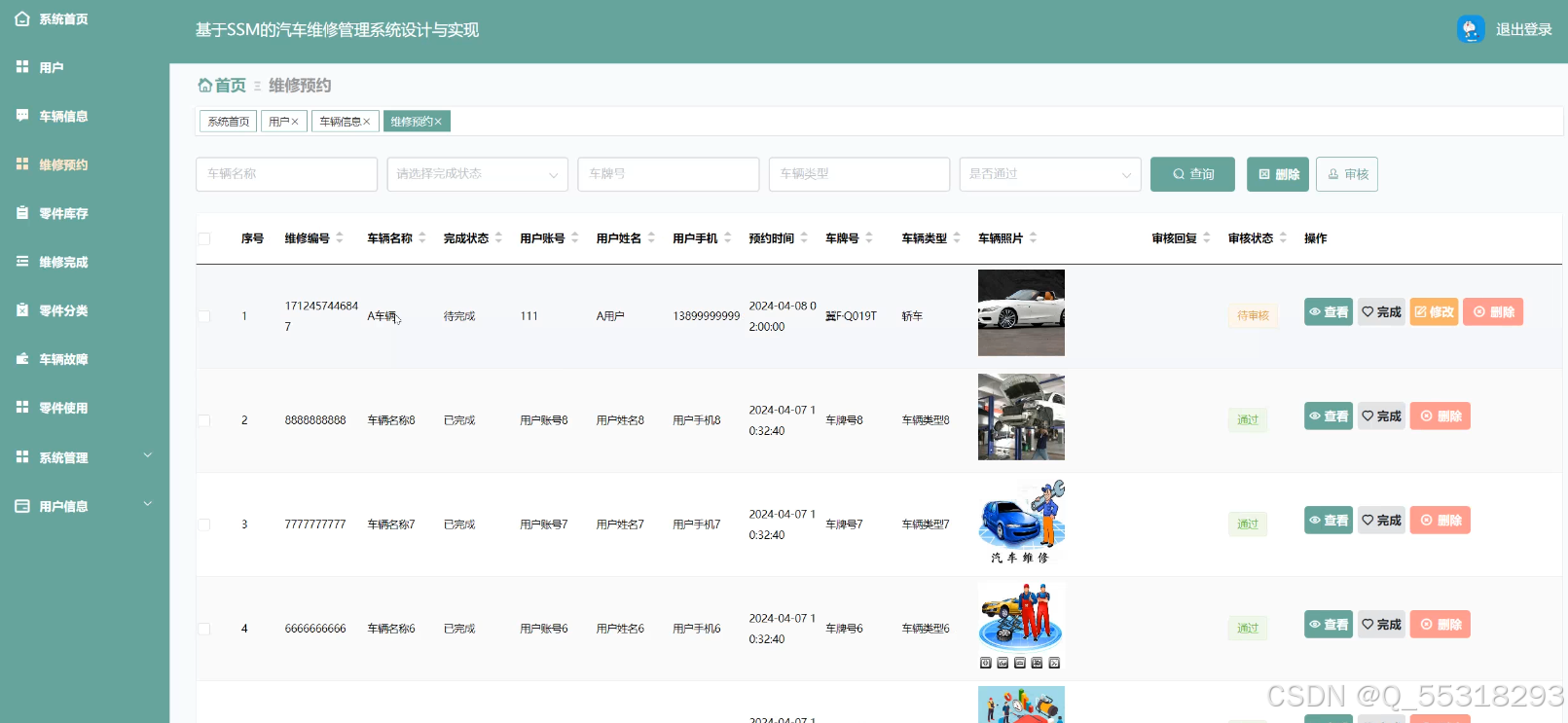Sort by the 维修编号 column arrows

[x=340, y=237]
